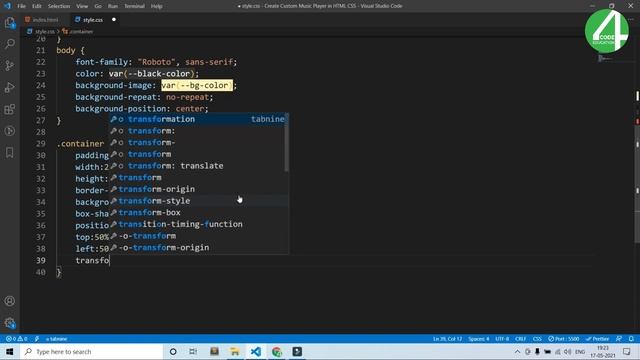Open the Terminal menu
Image resolution: width=640 pixels, height=360 pixels.
coord(134,6)
